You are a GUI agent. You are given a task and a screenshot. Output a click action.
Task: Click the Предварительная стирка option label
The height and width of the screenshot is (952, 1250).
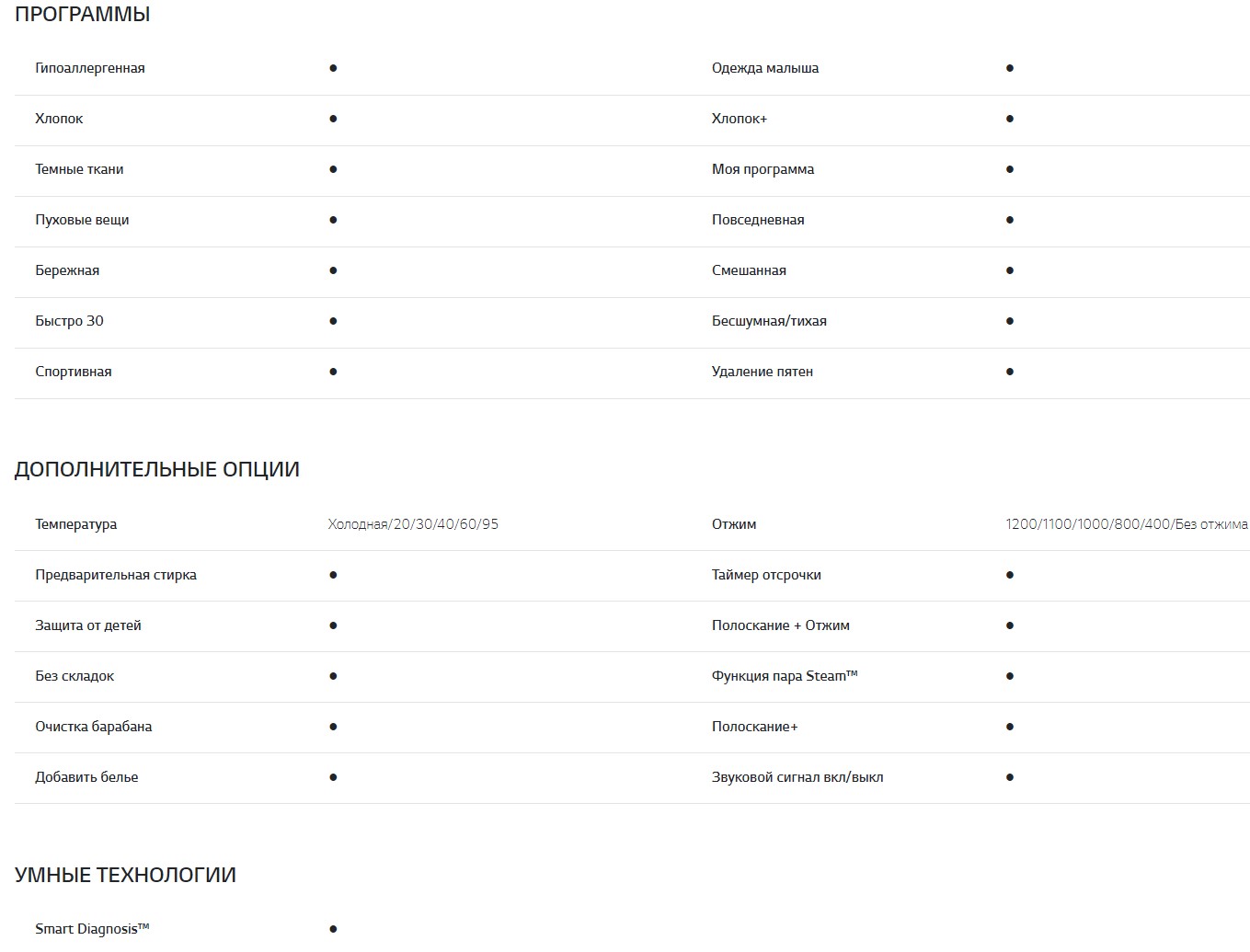(x=116, y=575)
